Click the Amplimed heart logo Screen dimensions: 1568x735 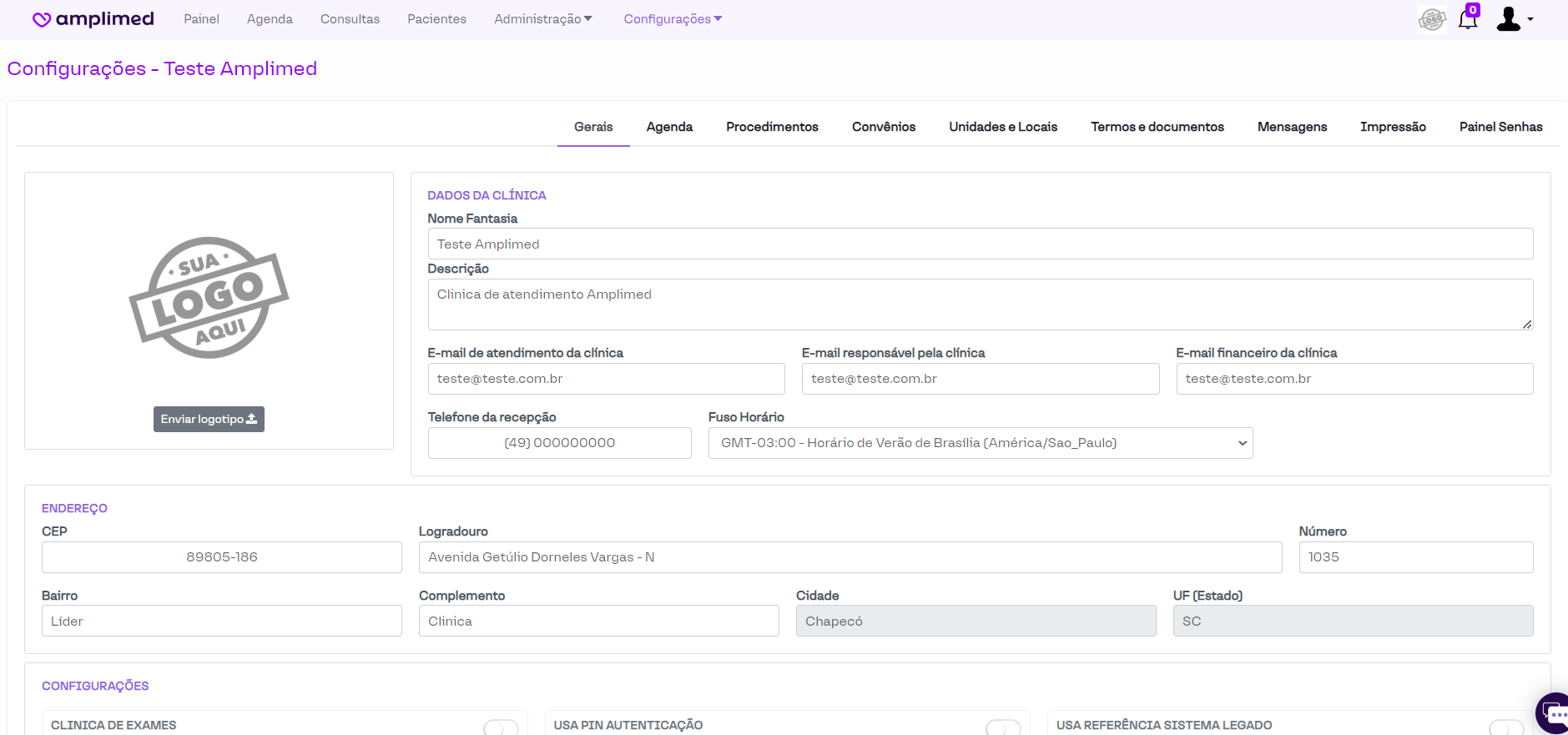(42, 19)
